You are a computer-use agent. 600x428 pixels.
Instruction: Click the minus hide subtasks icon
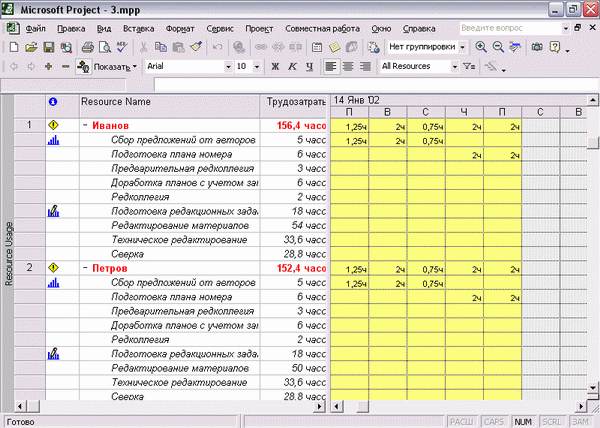65,67
